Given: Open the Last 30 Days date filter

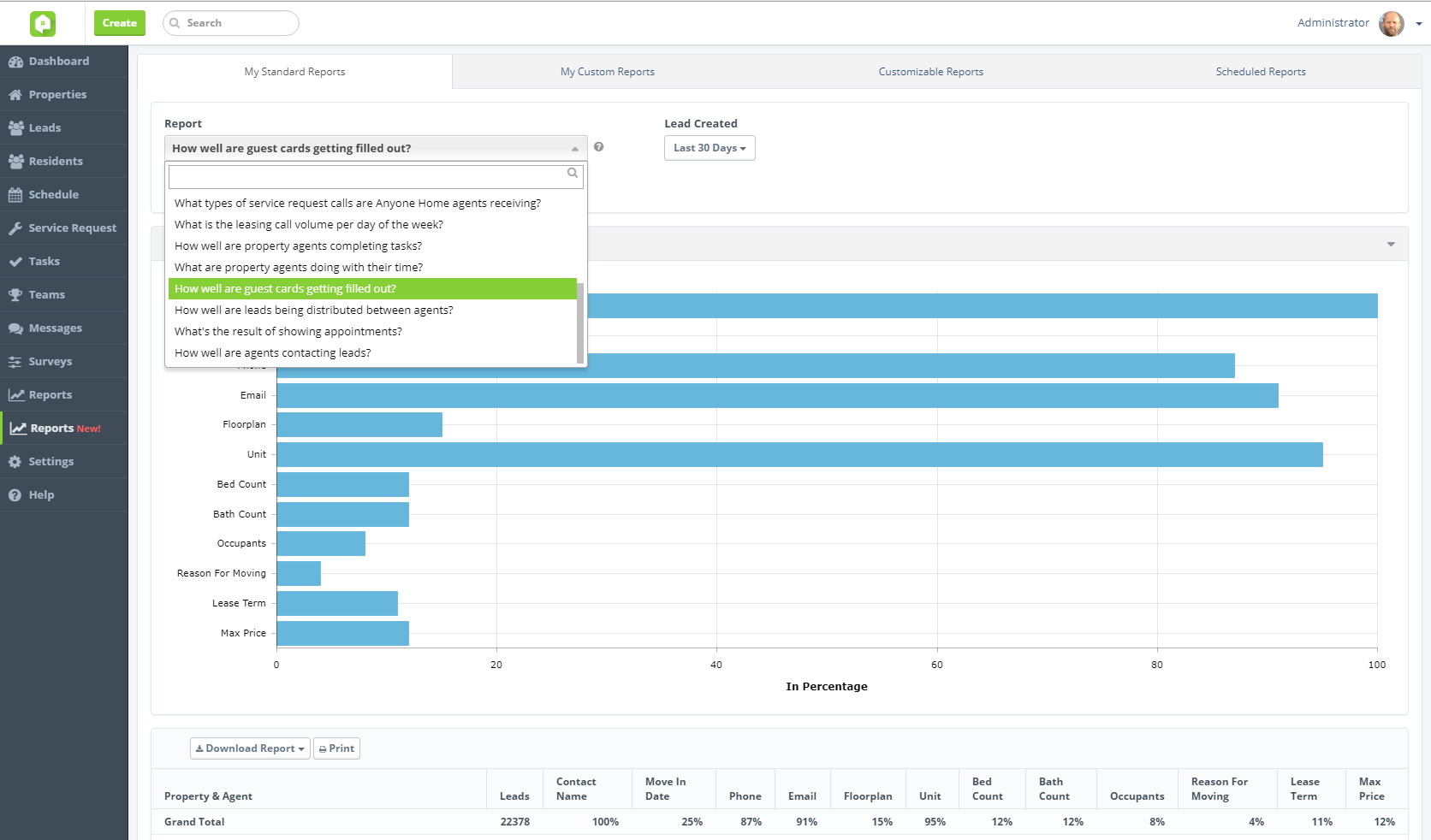Looking at the screenshot, I should click(710, 148).
